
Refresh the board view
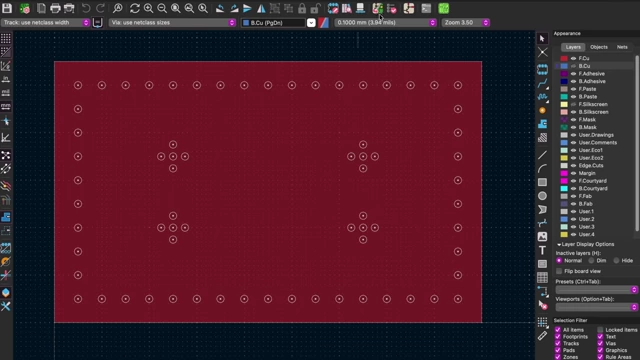tap(135, 8)
